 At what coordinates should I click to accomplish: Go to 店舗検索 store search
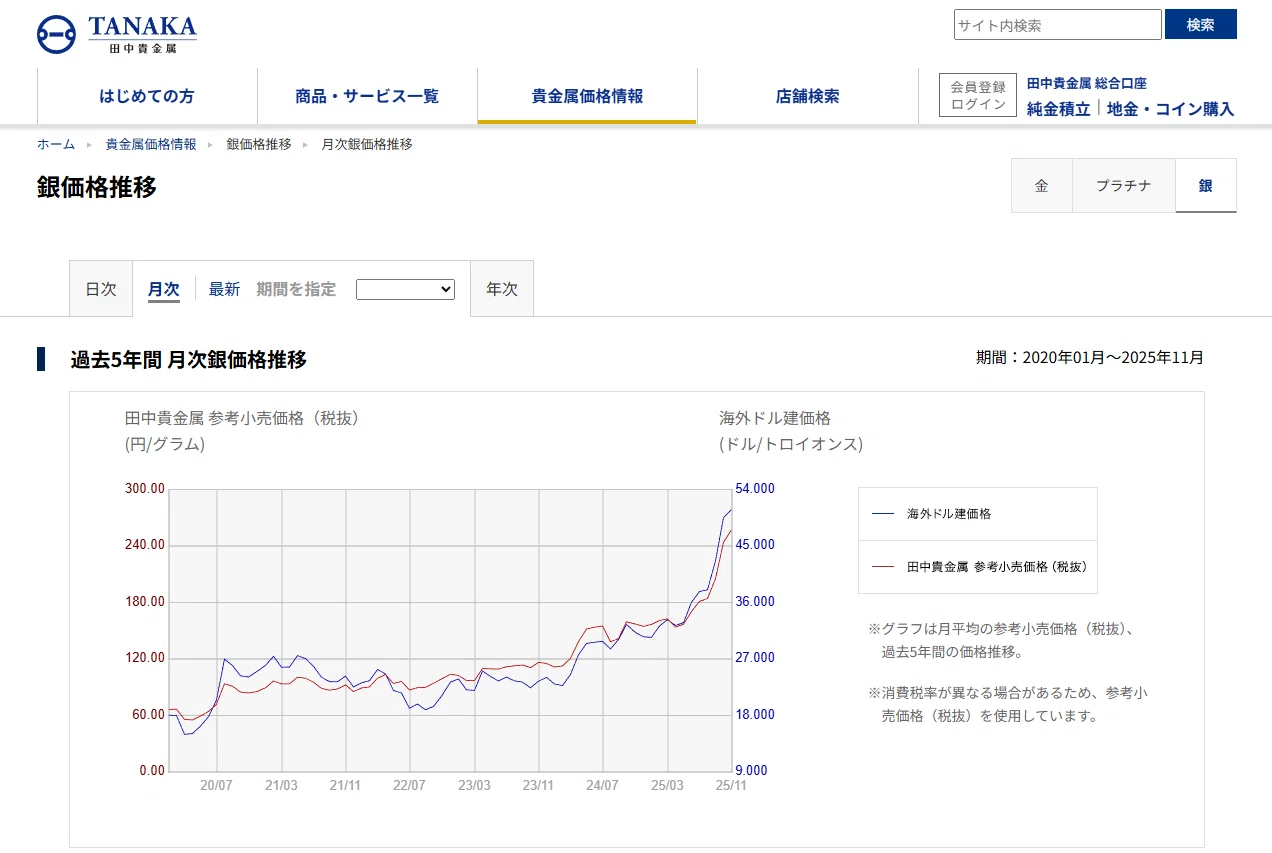click(x=807, y=96)
